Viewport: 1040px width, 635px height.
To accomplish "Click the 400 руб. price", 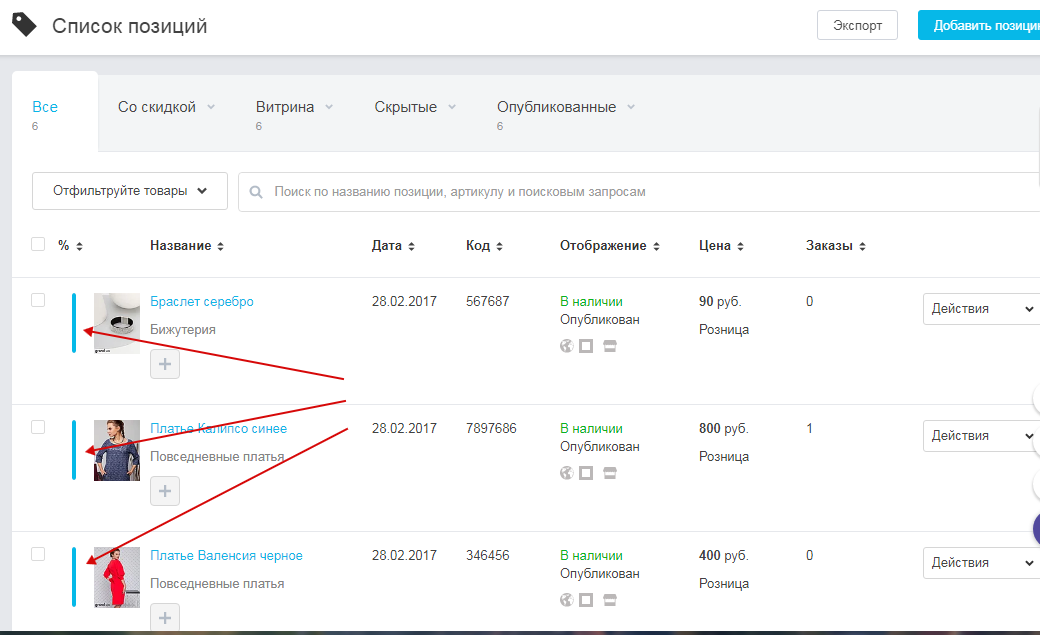I will (724, 555).
